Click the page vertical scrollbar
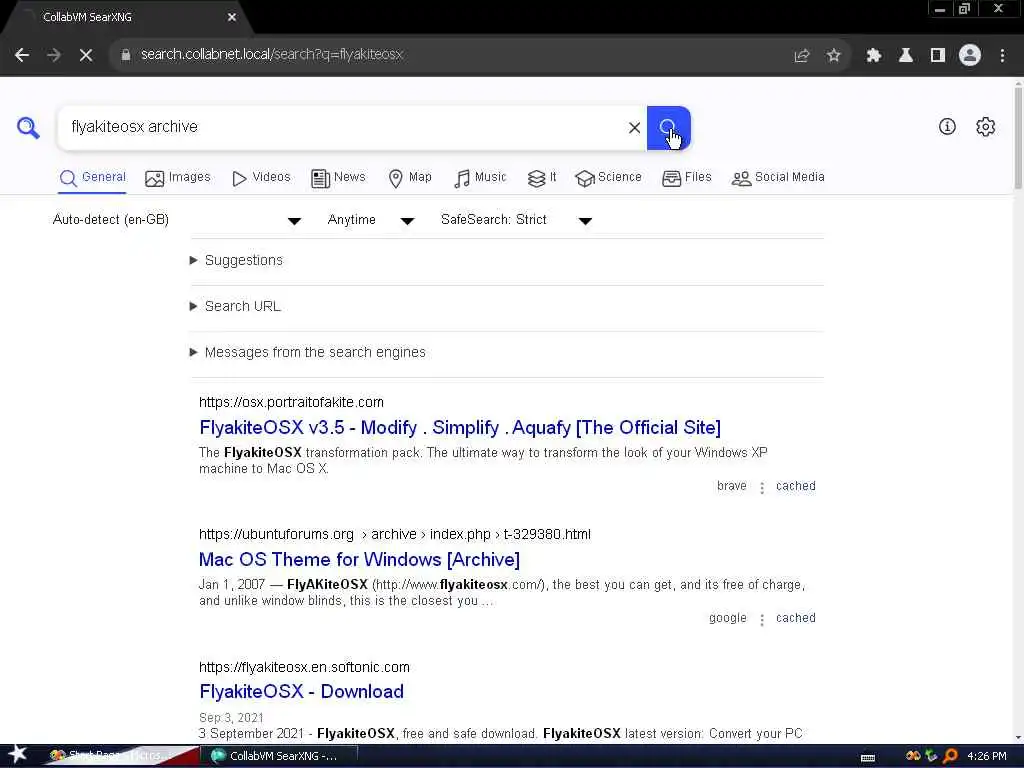Screen dimensions: 1024x768 [1018, 136]
